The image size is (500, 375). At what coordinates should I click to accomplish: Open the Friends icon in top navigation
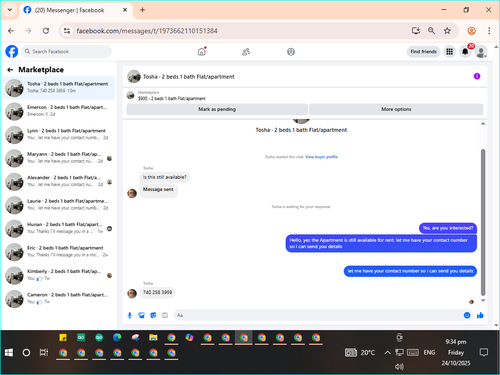[246, 52]
